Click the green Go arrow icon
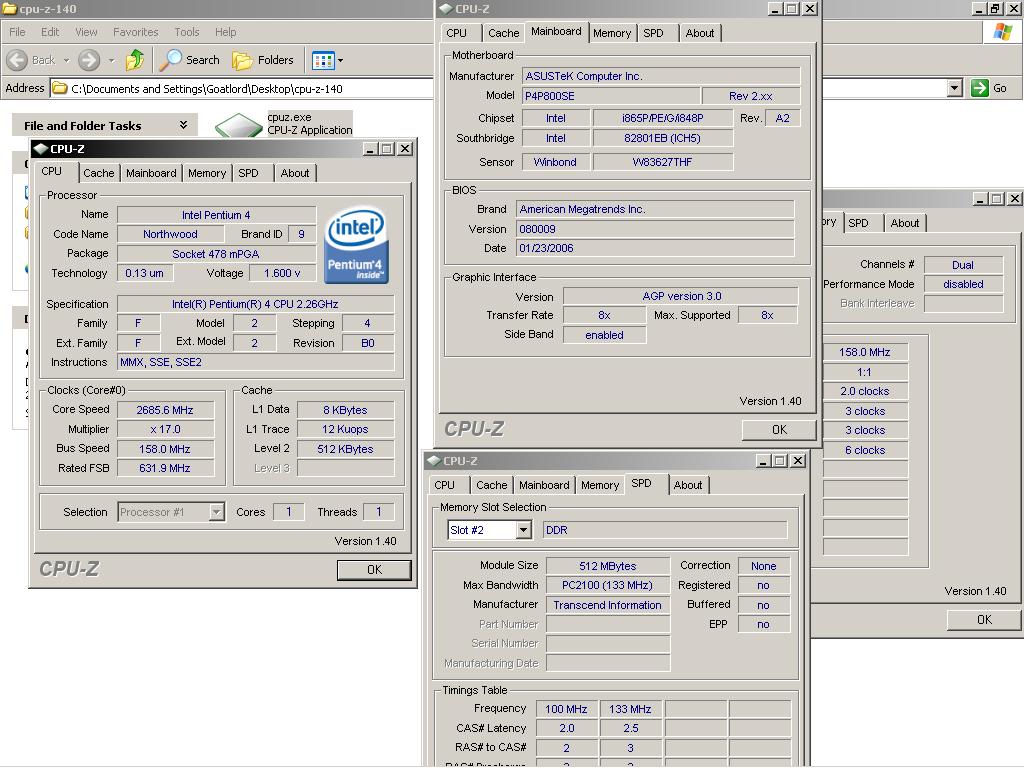 [x=980, y=88]
